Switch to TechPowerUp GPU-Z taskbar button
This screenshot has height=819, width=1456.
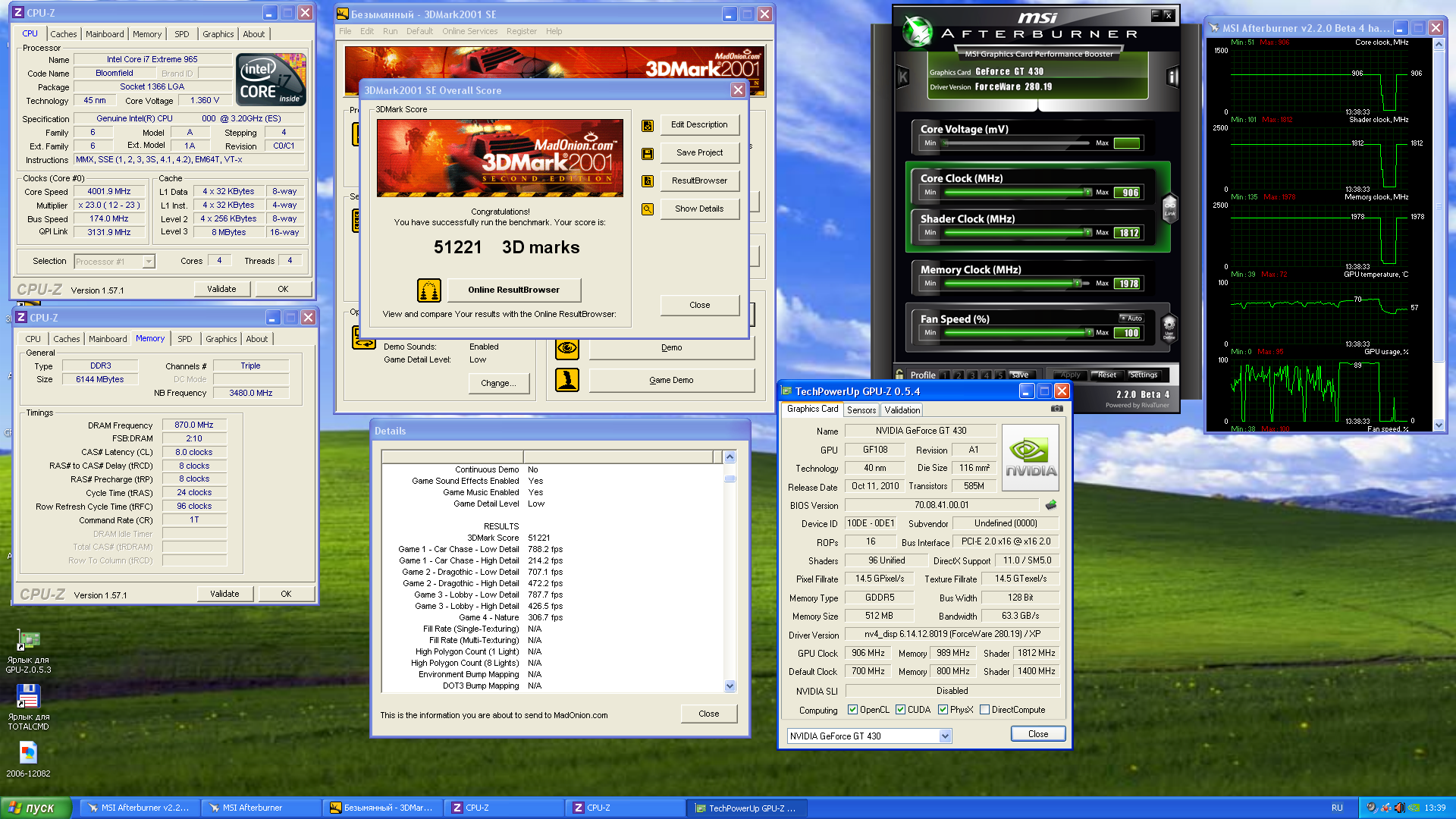point(746,808)
